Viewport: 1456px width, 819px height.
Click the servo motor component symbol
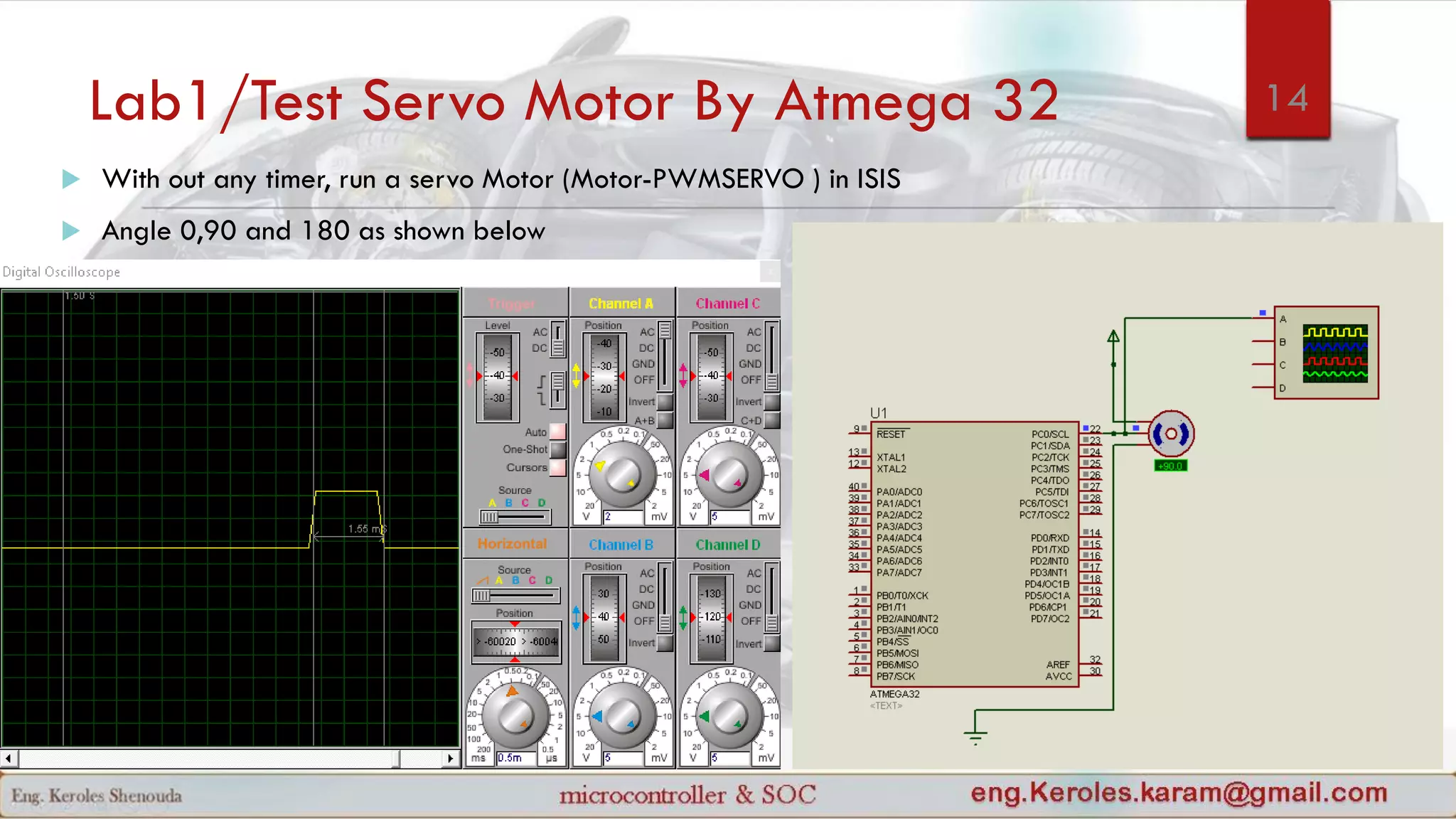pos(1170,434)
